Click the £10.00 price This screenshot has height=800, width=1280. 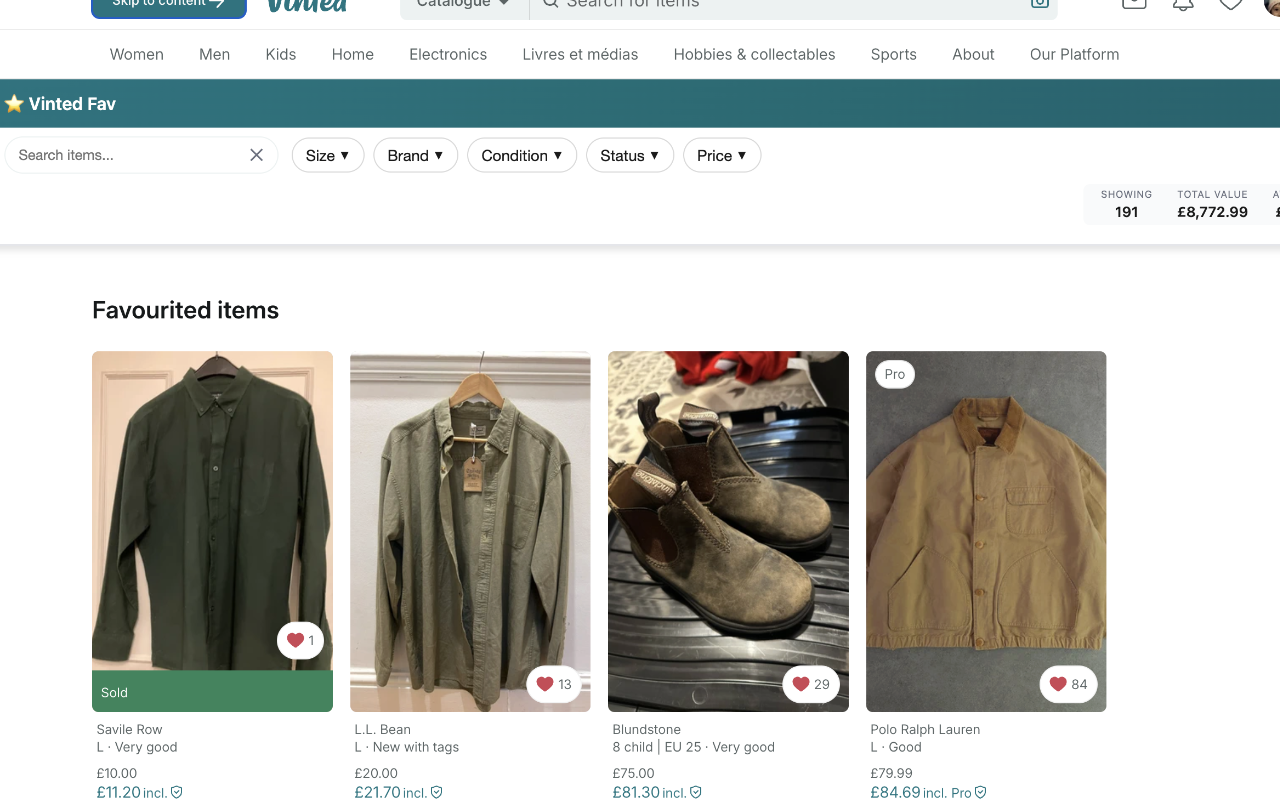click(x=117, y=773)
